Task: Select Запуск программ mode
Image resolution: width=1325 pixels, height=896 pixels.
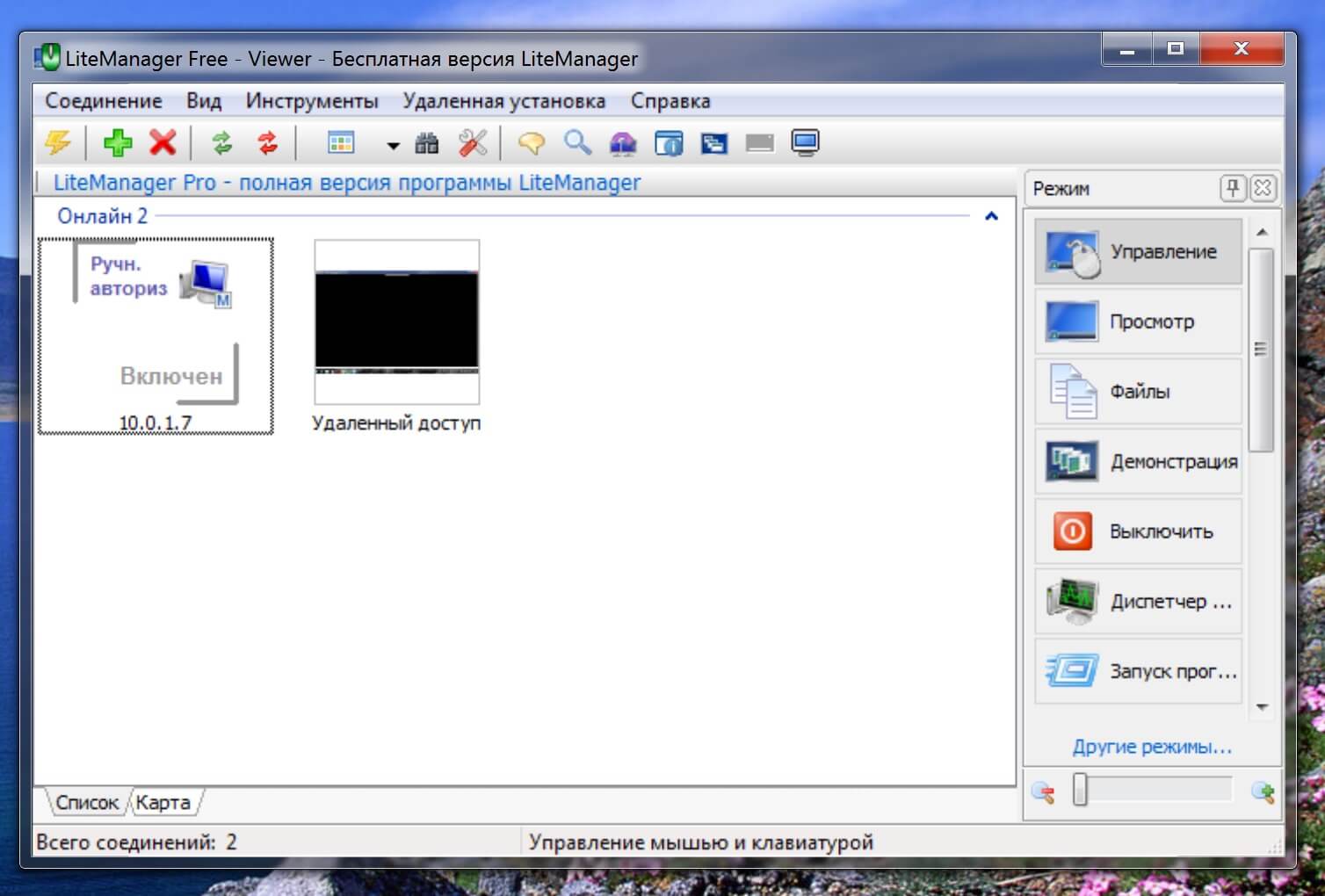Action: point(1139,671)
